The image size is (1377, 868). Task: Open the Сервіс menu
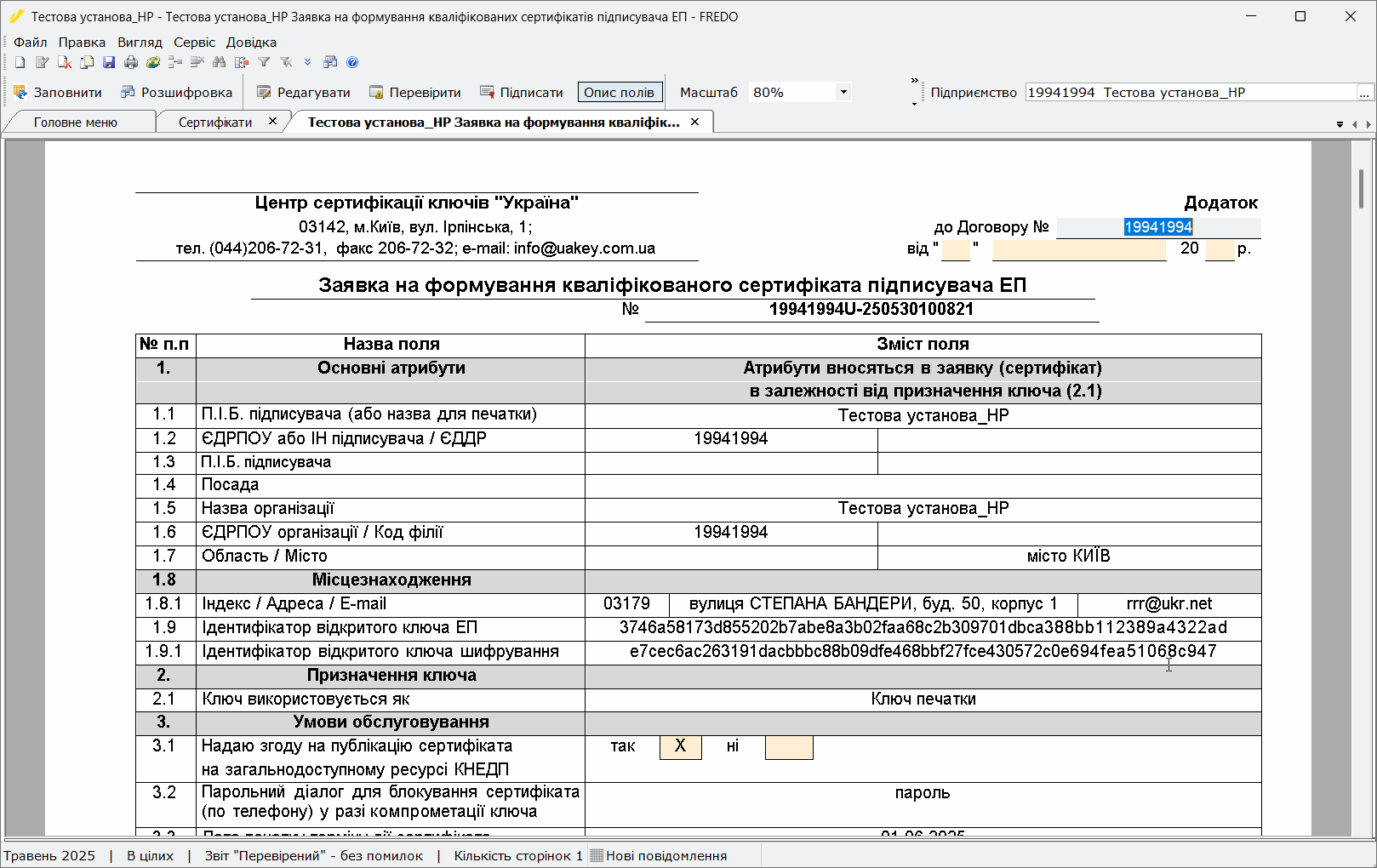194,42
